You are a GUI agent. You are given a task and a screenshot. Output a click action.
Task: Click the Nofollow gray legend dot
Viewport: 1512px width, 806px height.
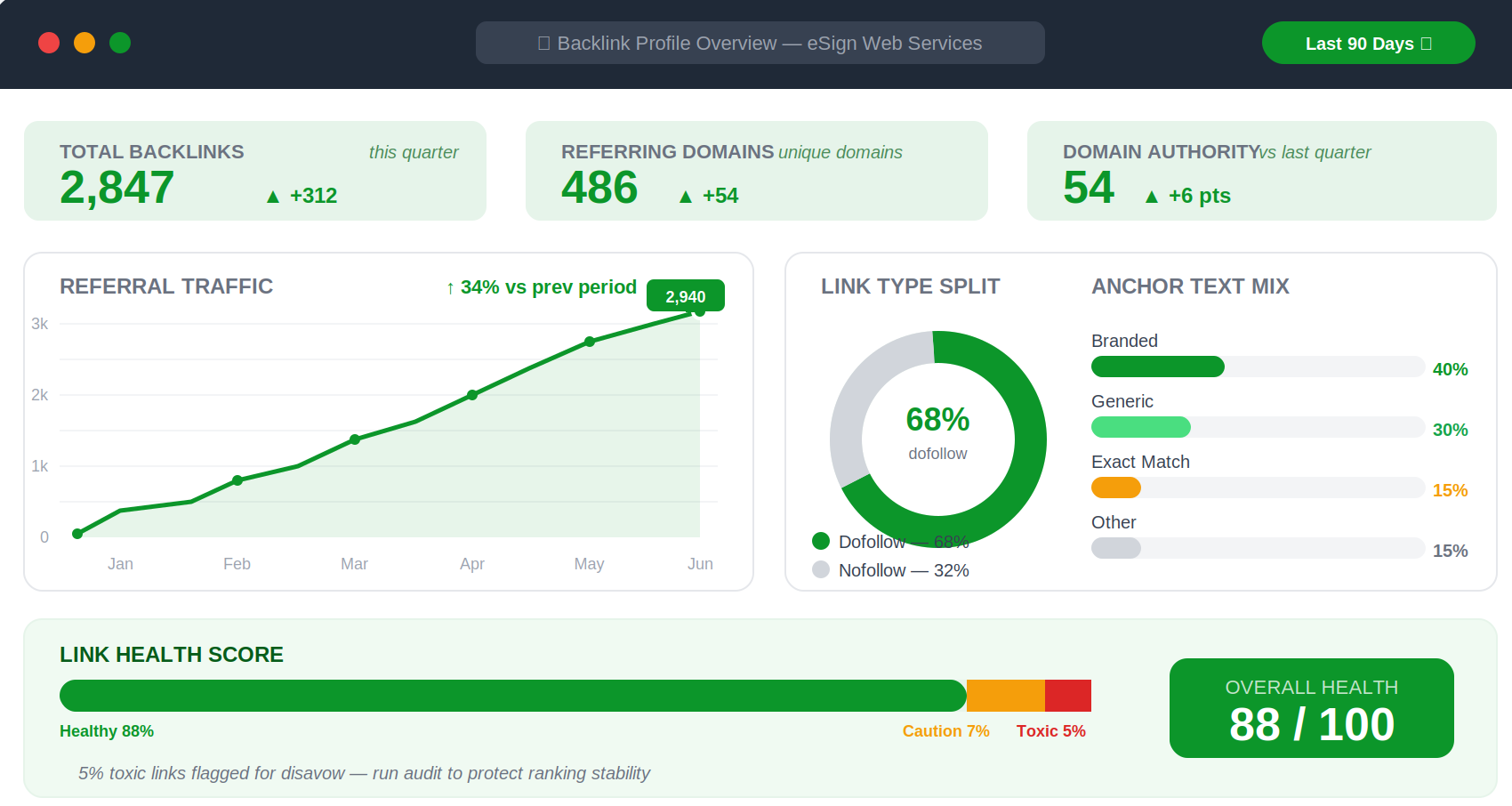pos(821,569)
